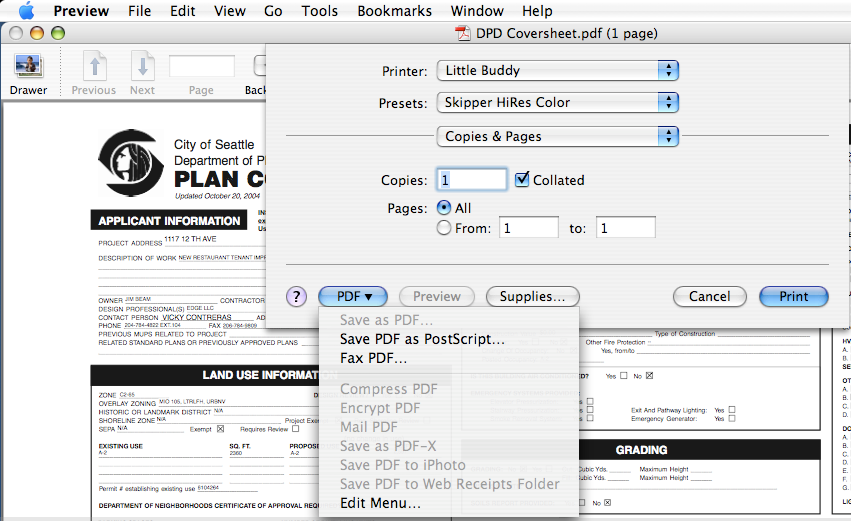This screenshot has height=521, width=851.
Task: Click the help question mark button
Action: (296, 296)
